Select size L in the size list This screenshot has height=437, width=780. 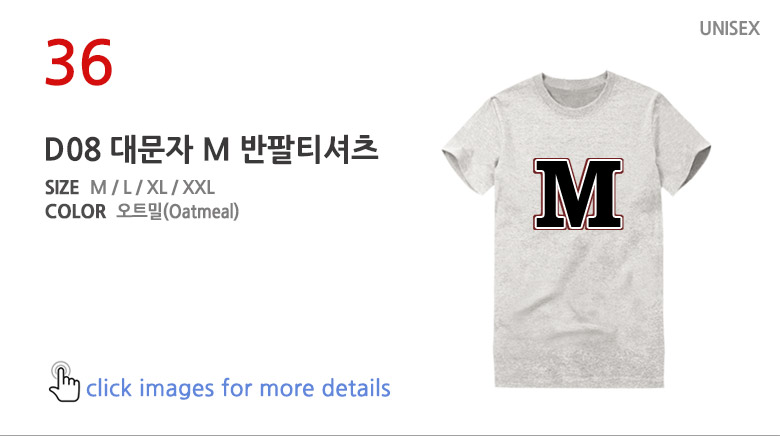[x=128, y=187]
